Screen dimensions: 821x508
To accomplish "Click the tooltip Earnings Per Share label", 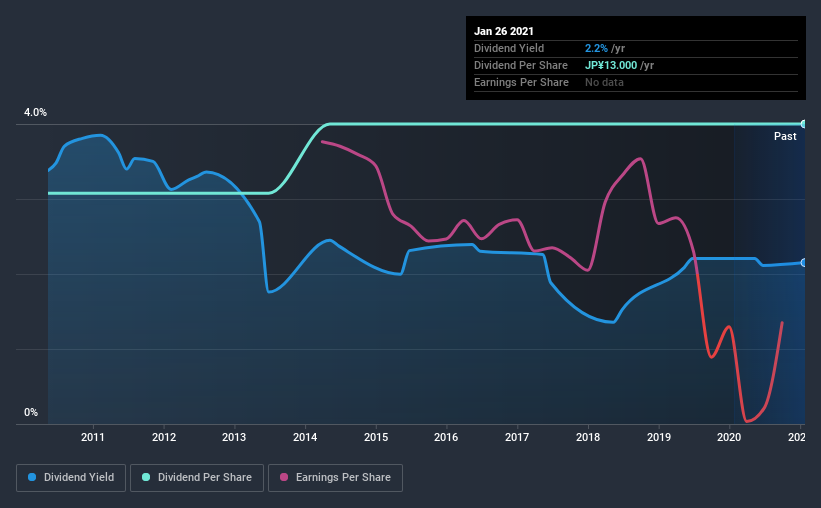I will point(521,82).
